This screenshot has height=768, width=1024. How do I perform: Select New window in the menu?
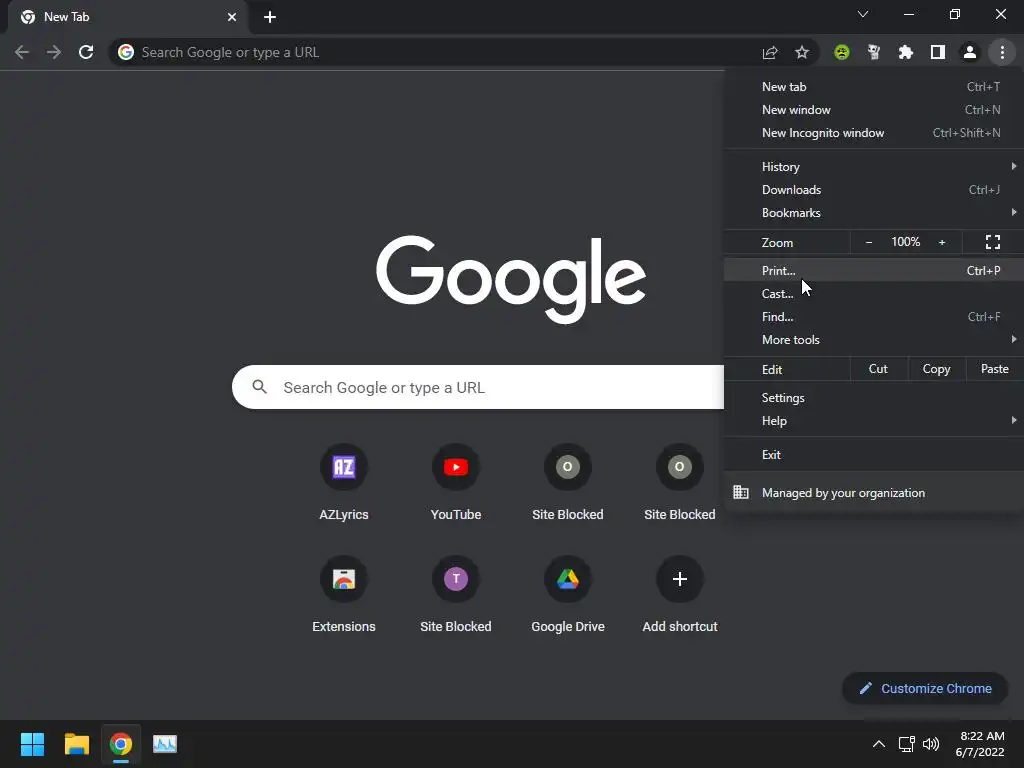(x=874, y=110)
